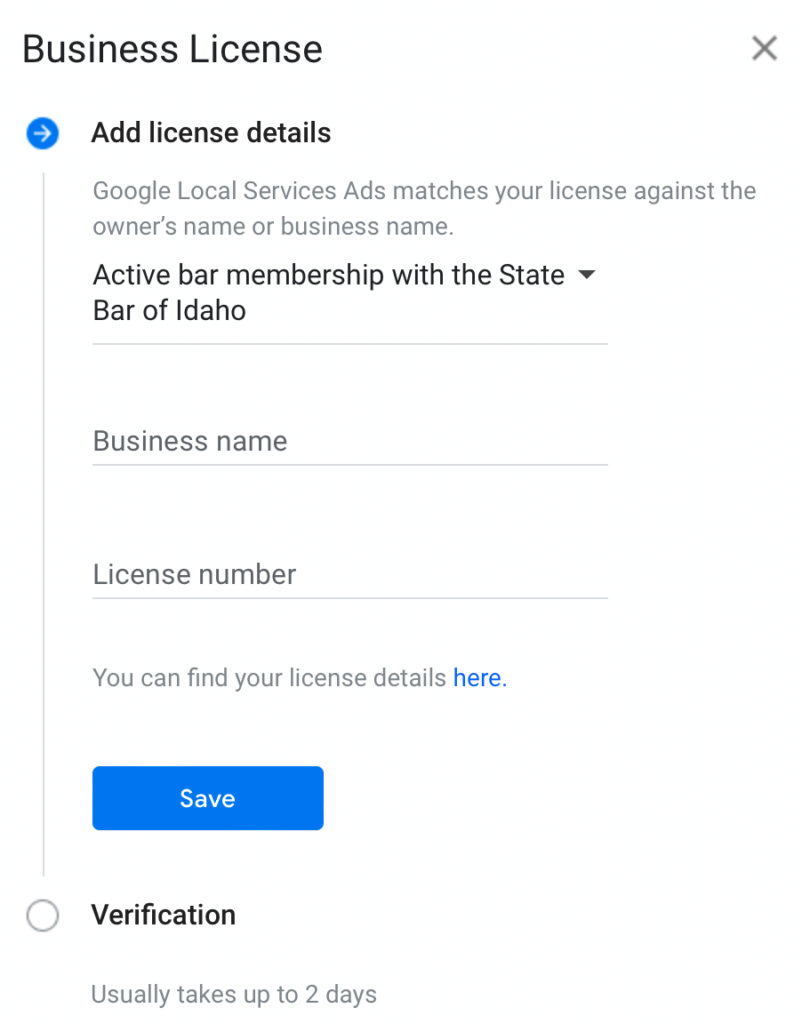Open the 'here' license details link

480,678
